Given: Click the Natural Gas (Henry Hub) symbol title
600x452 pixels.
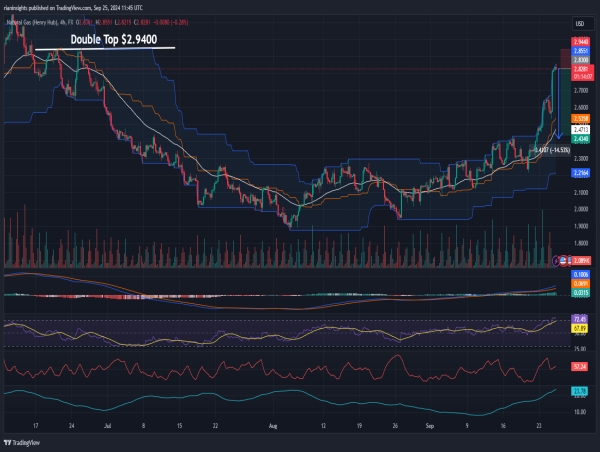Looking at the screenshot, I should click(32, 23).
